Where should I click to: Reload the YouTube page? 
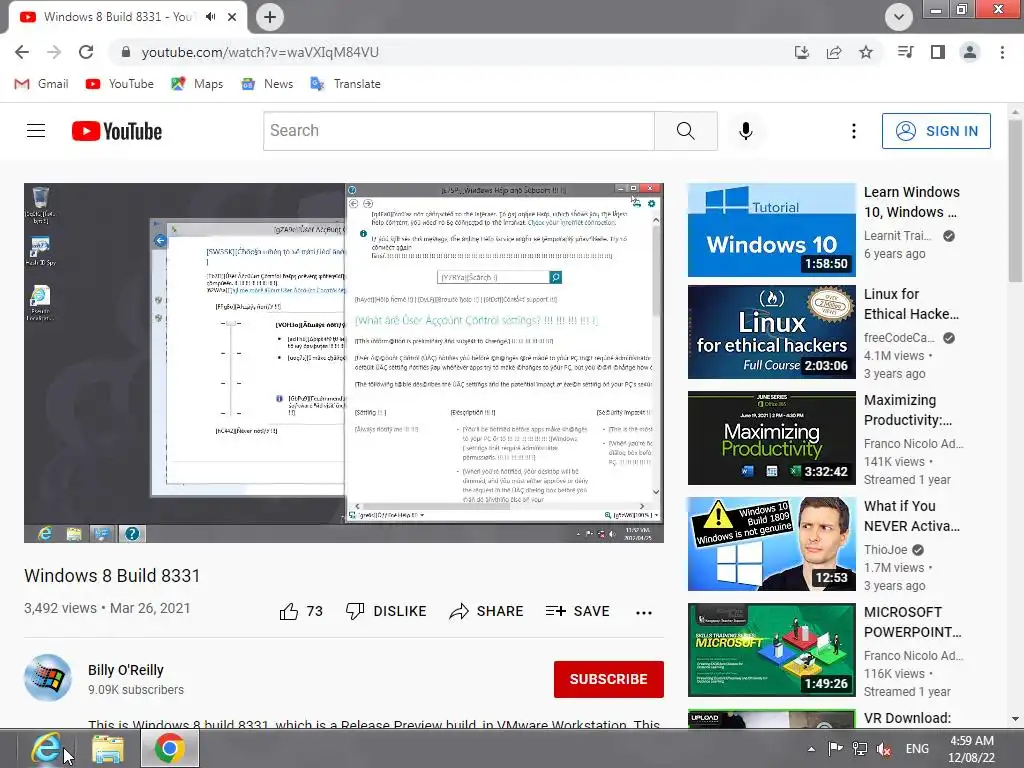point(86,52)
